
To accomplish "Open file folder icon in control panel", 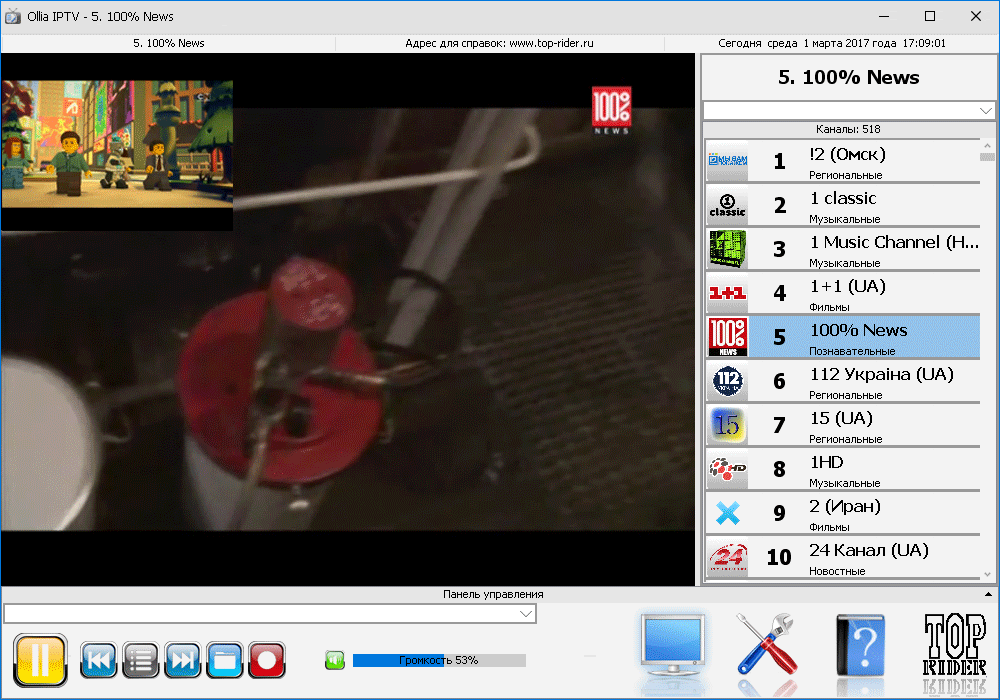I will tap(224, 660).
